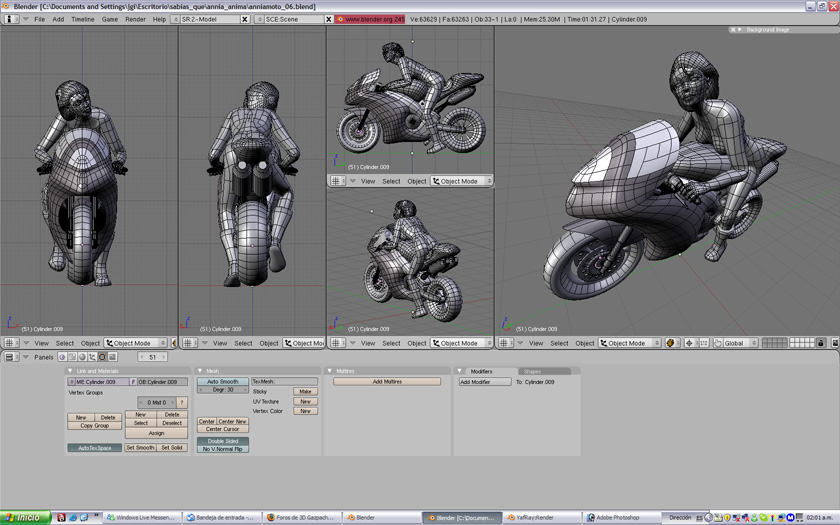Click the Add Multires button
The height and width of the screenshot is (525, 840).
(387, 382)
